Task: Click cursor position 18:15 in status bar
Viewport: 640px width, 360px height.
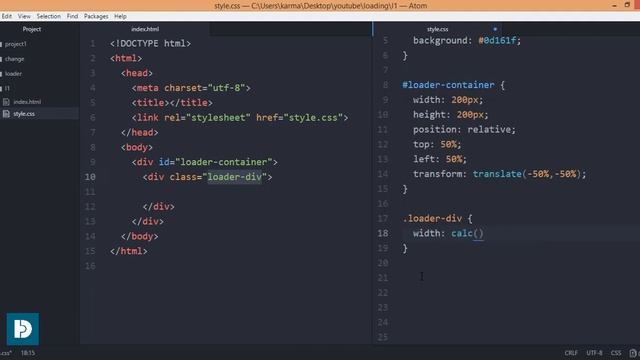Action: pos(28,353)
